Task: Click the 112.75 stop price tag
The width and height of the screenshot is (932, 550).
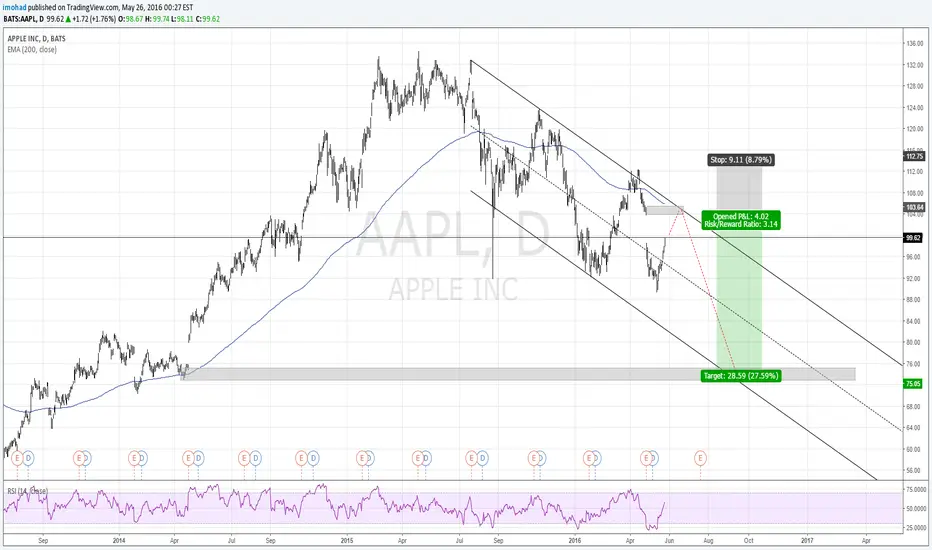Action: pyautogui.click(x=914, y=156)
